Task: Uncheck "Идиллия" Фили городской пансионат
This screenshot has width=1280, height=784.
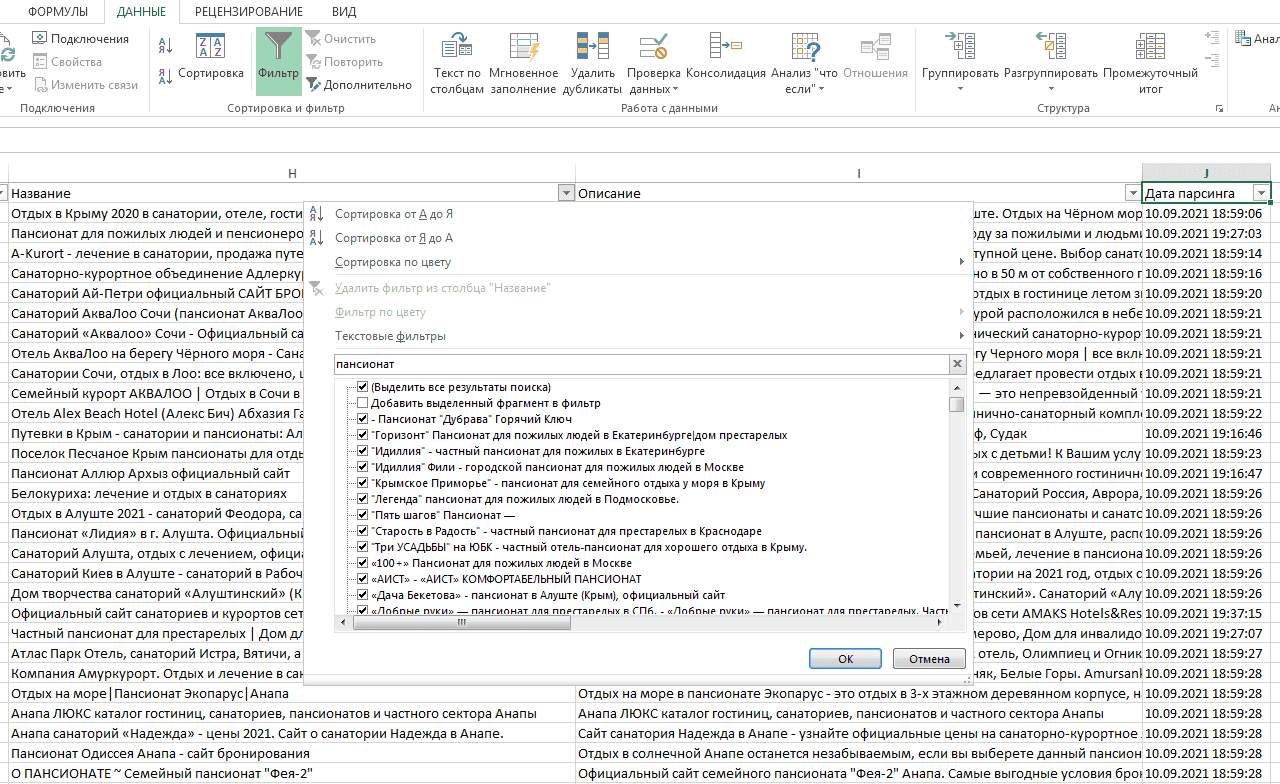Action: click(363, 467)
